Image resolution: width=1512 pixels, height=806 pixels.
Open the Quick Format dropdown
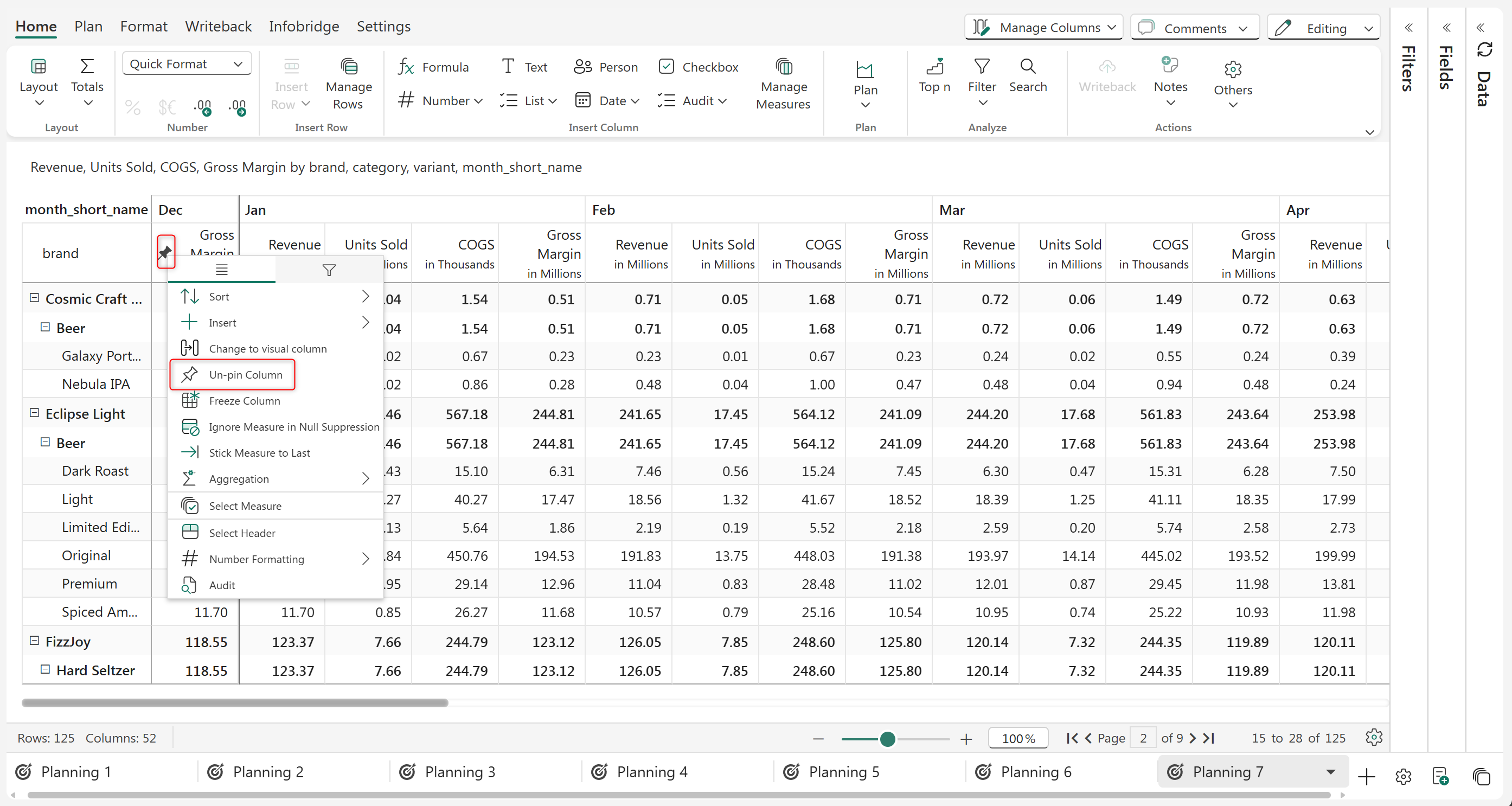(x=186, y=63)
